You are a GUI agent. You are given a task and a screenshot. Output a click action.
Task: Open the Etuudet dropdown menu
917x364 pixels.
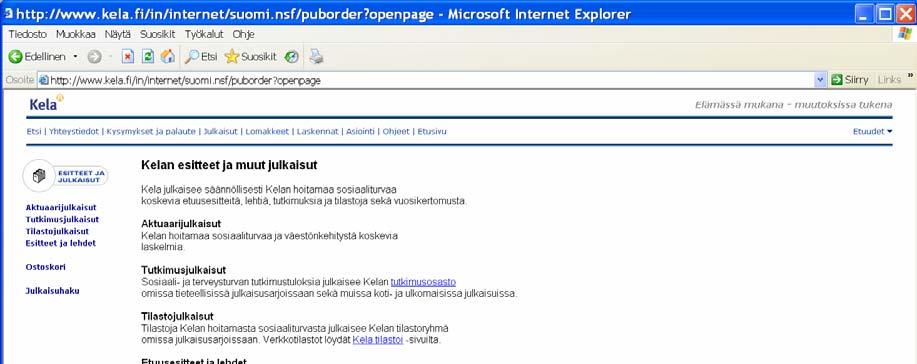coord(873,132)
